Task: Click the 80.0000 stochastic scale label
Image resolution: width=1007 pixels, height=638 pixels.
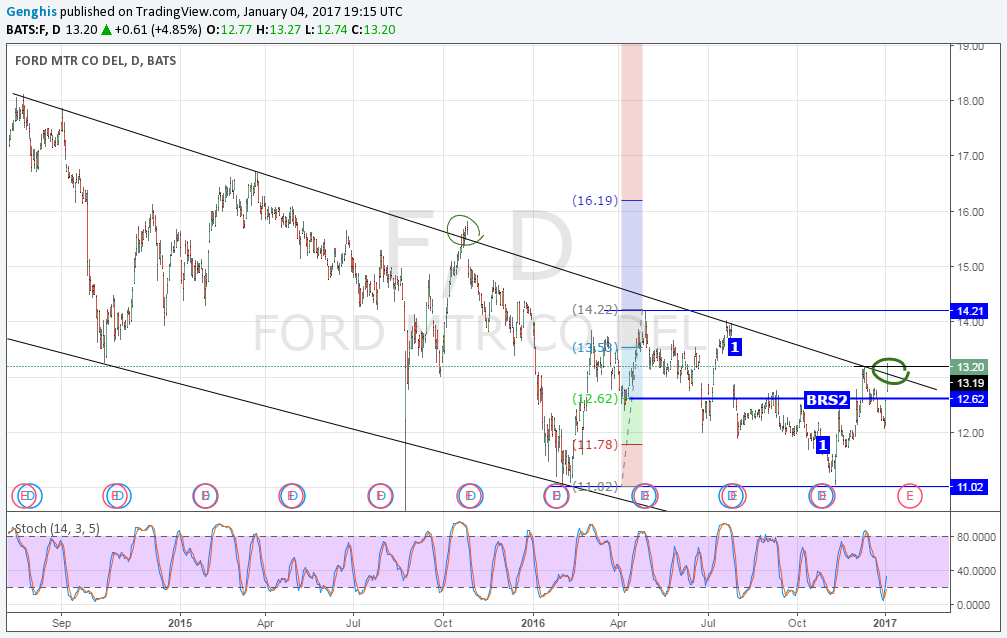Action: click(x=976, y=537)
